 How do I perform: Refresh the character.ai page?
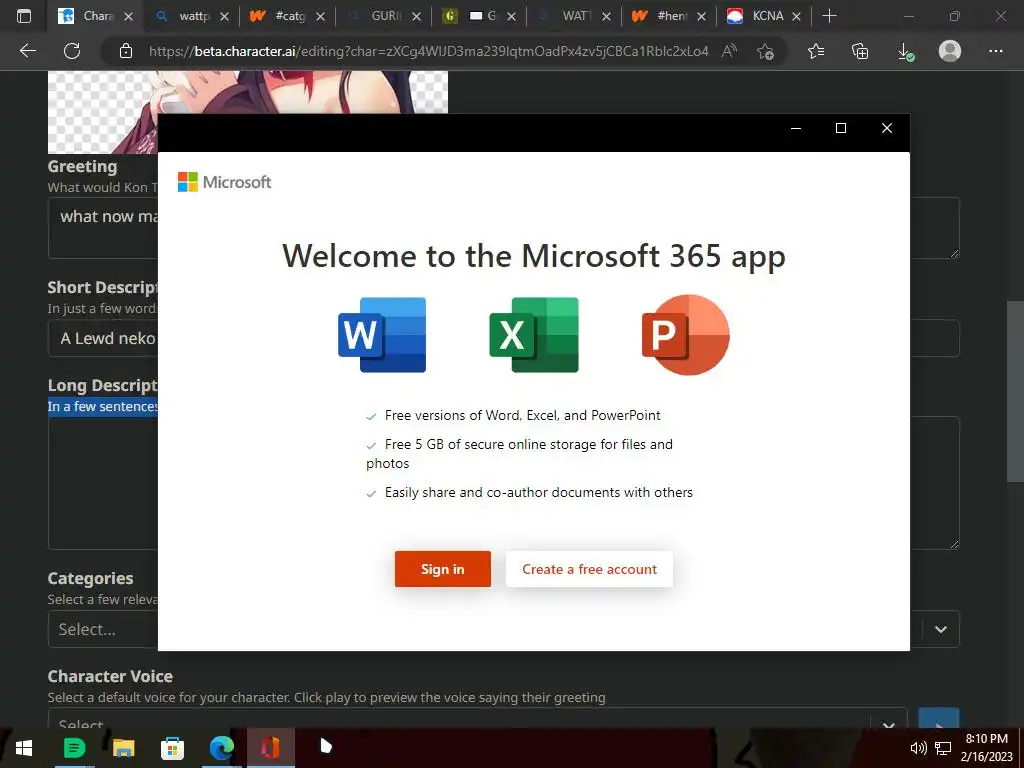[x=72, y=51]
